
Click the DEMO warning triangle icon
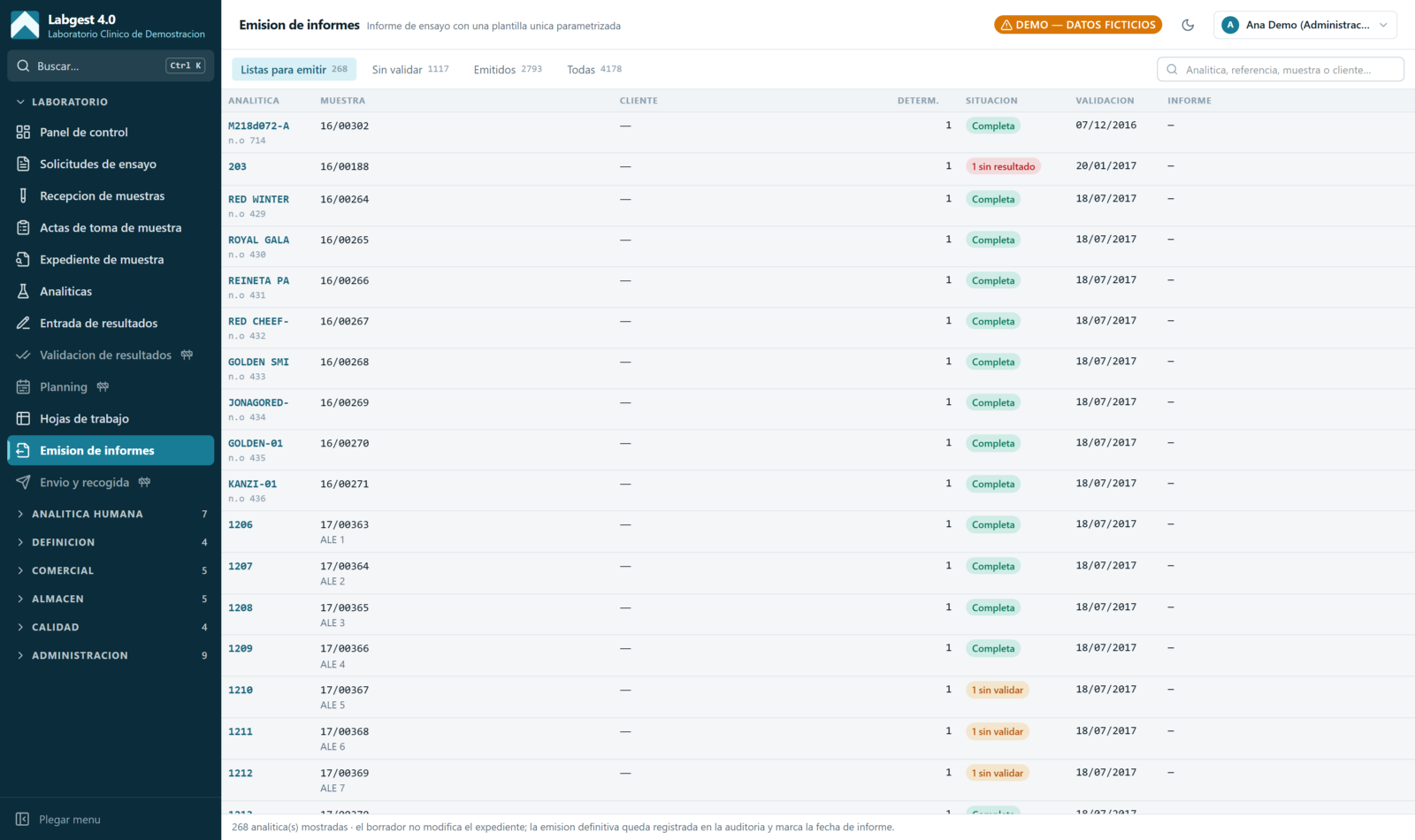point(1006,25)
